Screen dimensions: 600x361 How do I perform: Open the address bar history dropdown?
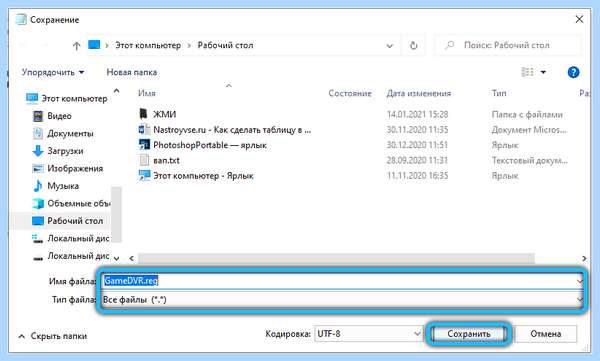coord(390,46)
